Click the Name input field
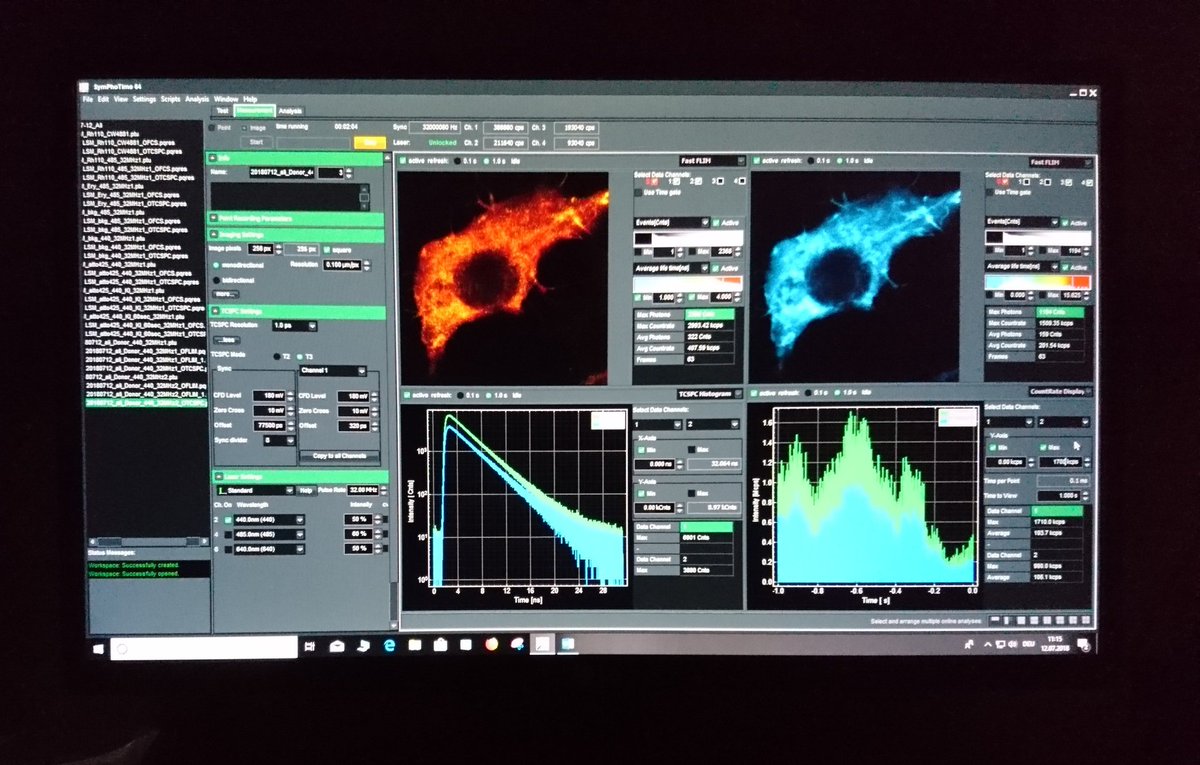Viewport: 1200px width, 765px height. point(283,173)
